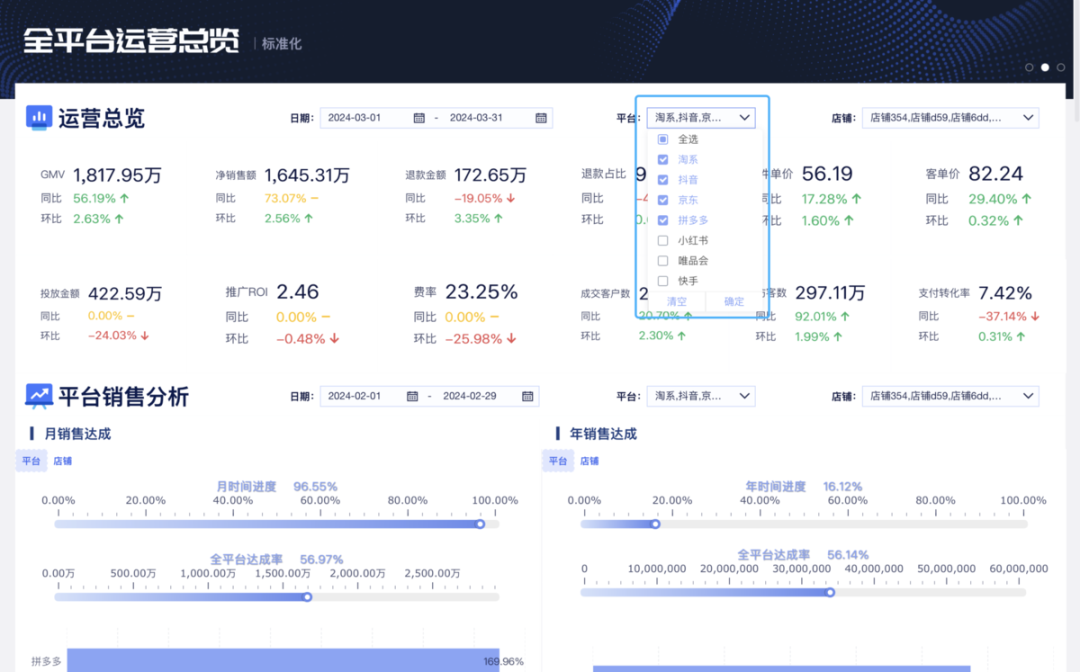Click 确定 to confirm platform selection
The height and width of the screenshot is (672, 1080).
pyautogui.click(x=733, y=301)
